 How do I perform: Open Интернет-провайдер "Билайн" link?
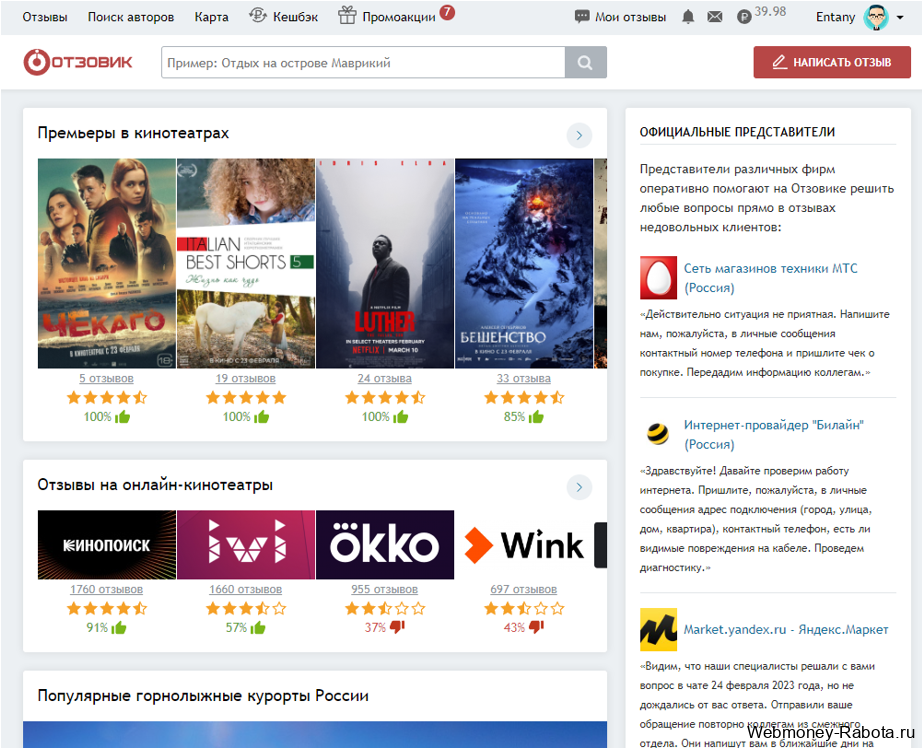tap(773, 435)
